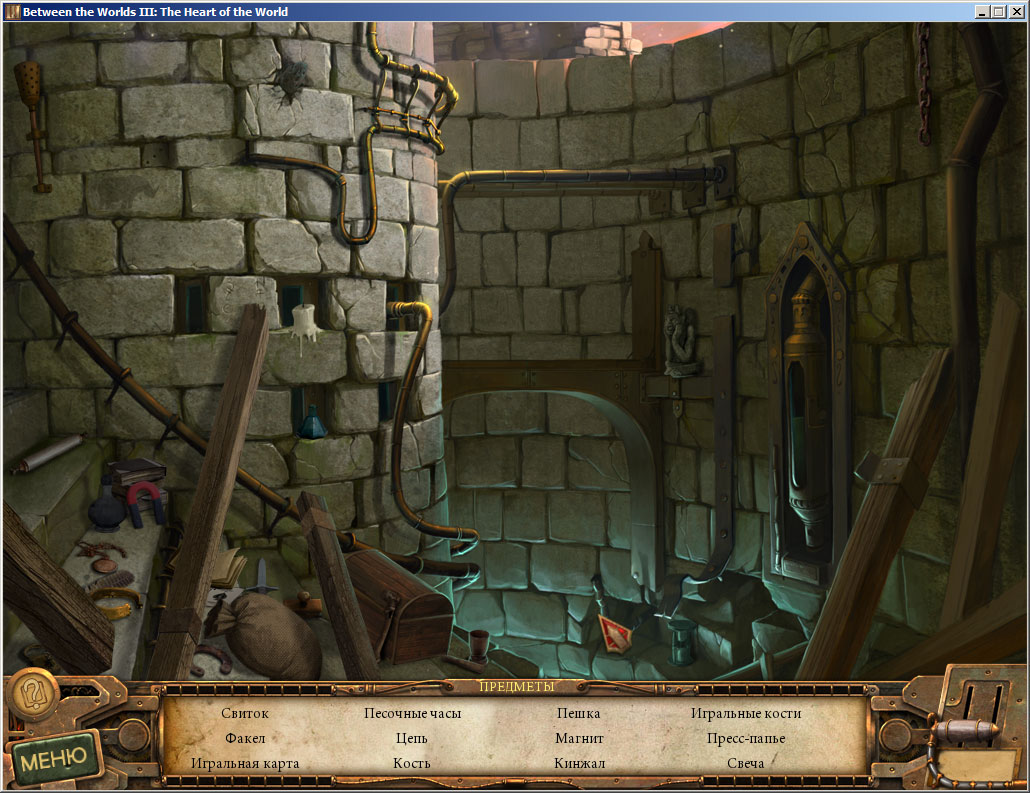Pick up the red horseshoe magnet

pos(144,501)
